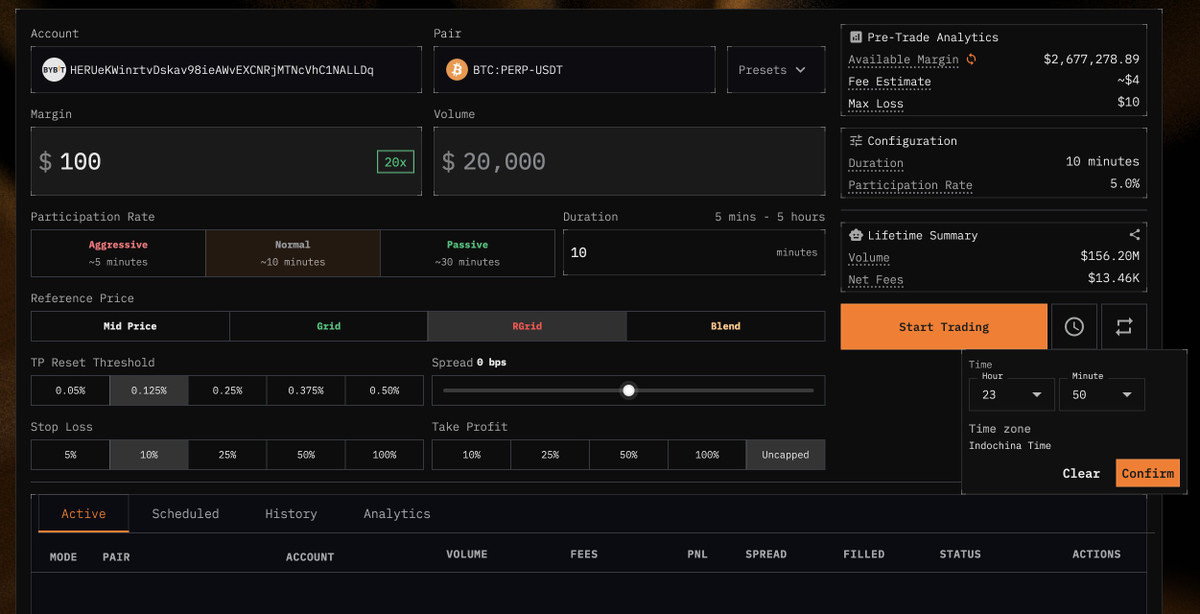Click the Start Trading button
This screenshot has width=1200, height=614.
click(944, 327)
